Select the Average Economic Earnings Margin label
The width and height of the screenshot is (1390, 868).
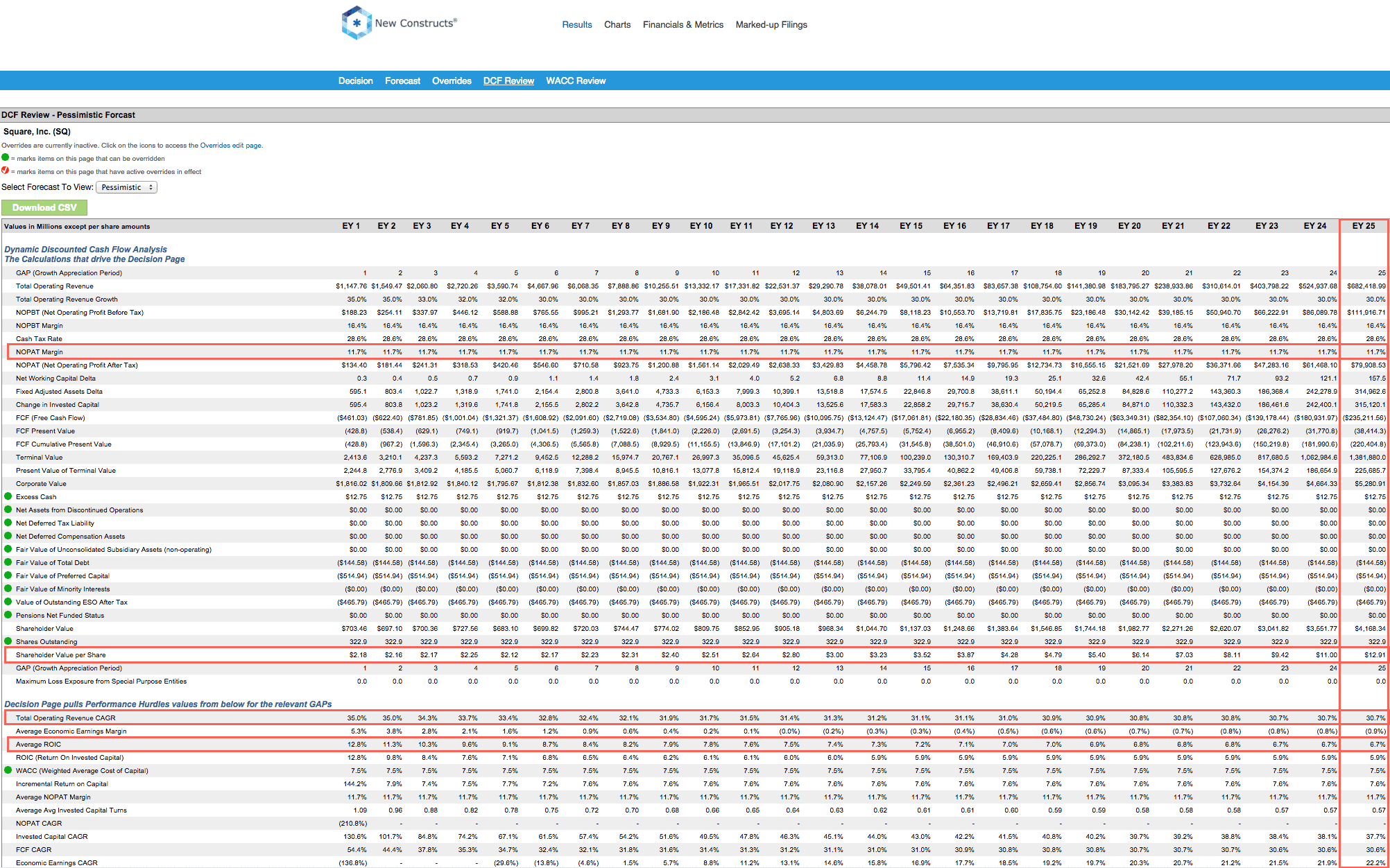coord(71,731)
